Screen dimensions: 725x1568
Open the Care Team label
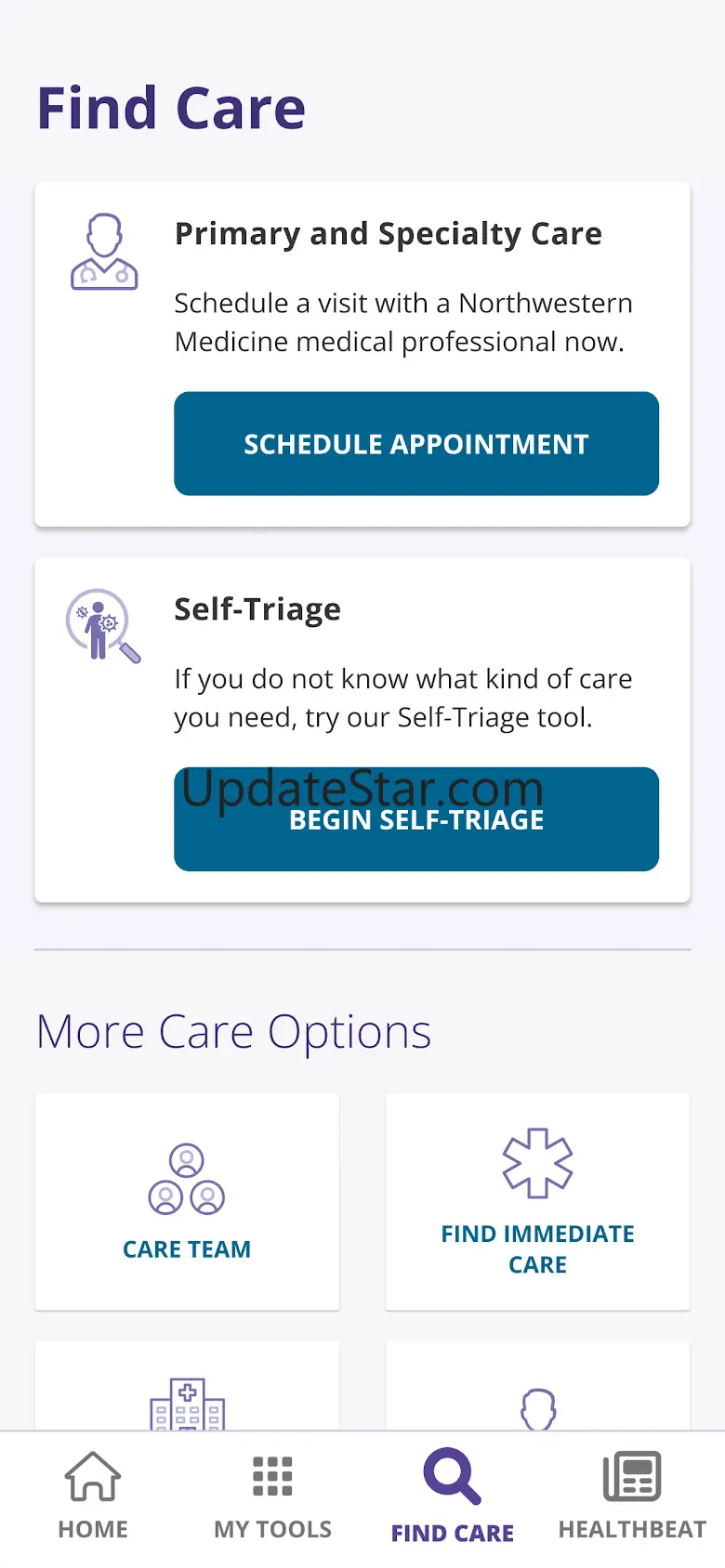pos(187,1249)
